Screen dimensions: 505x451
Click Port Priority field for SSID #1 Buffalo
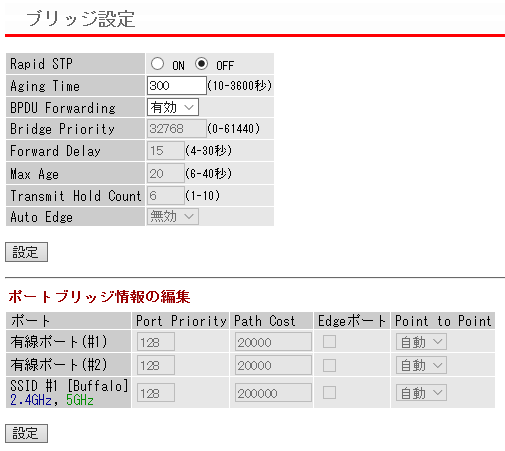[156, 393]
